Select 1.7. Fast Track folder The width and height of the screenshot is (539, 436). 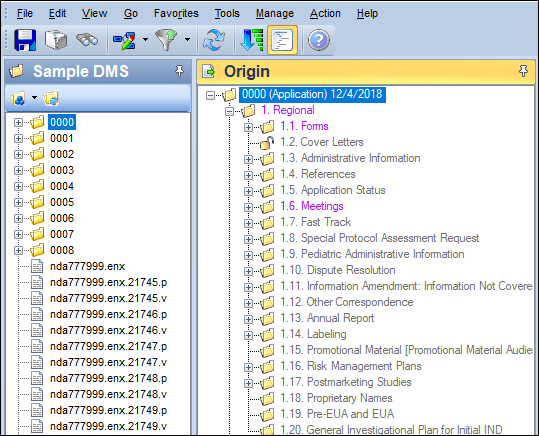(316, 222)
